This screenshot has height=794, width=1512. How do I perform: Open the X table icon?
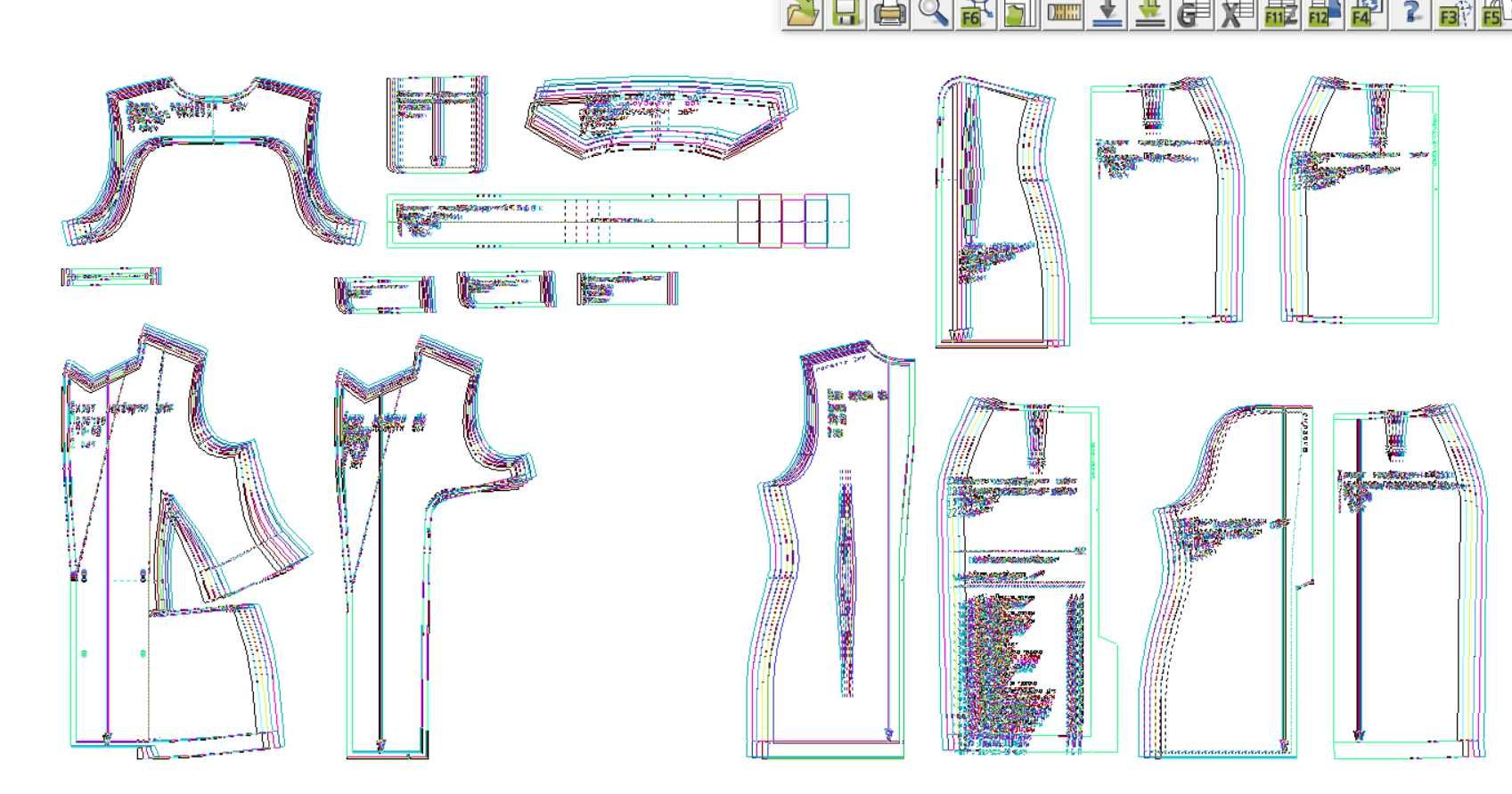[1235, 14]
